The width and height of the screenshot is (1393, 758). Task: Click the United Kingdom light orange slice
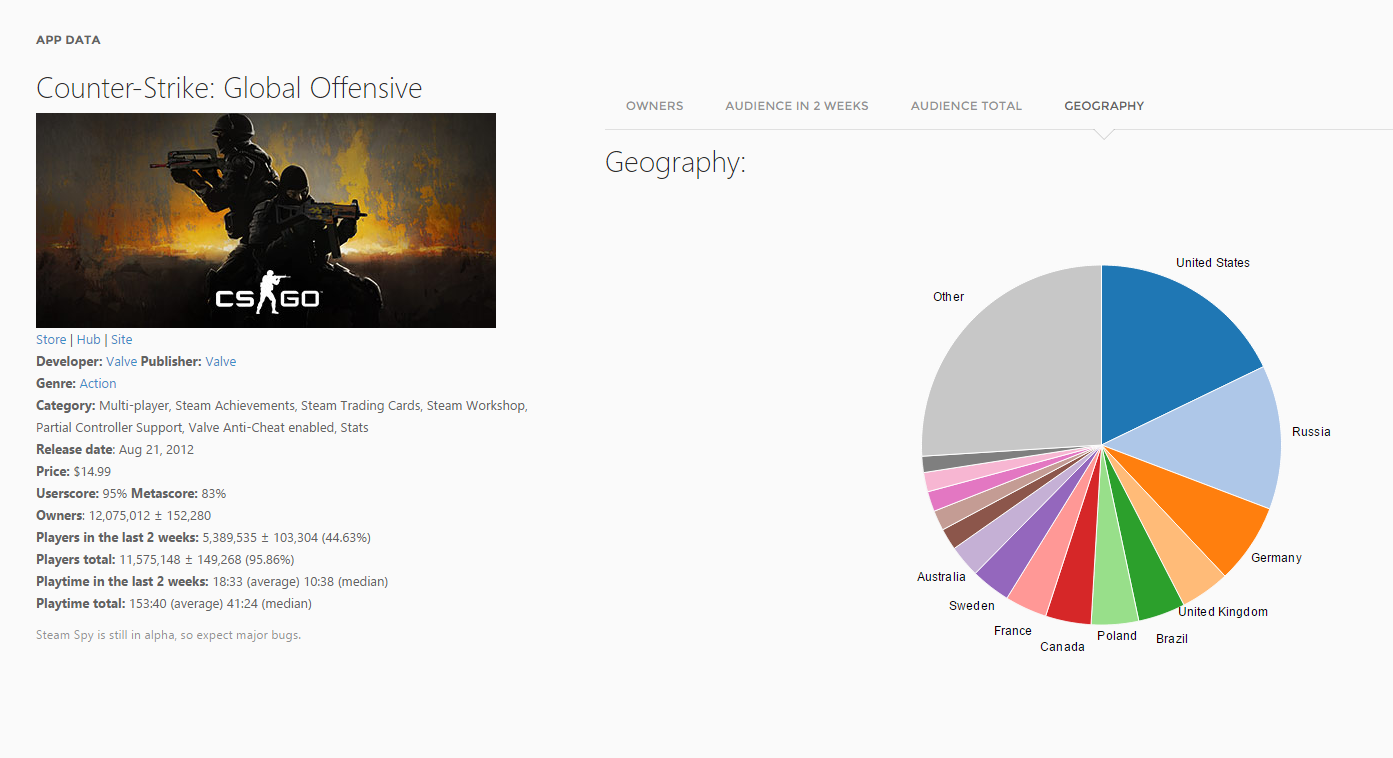coord(1180,555)
